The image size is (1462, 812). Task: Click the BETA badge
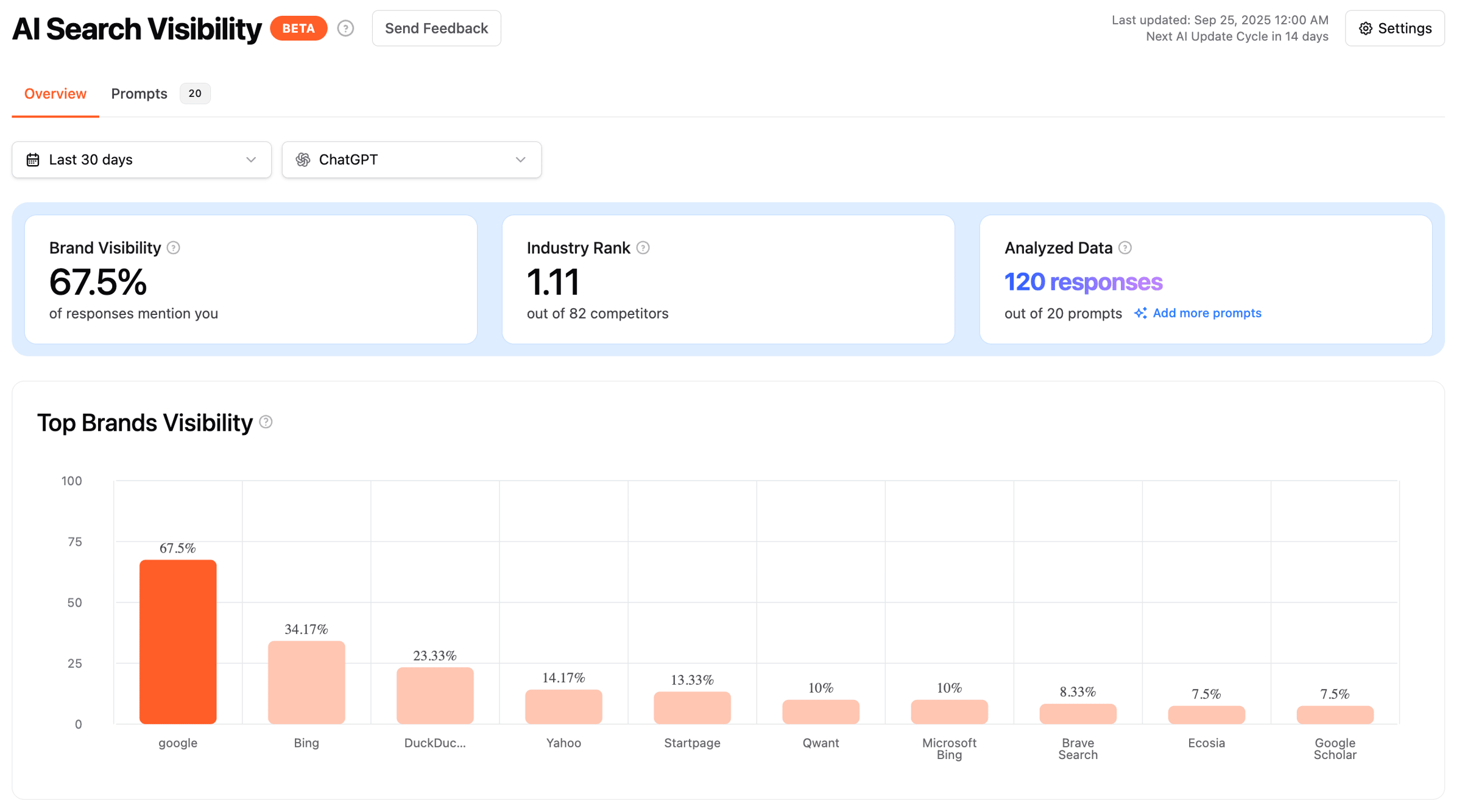(x=298, y=29)
